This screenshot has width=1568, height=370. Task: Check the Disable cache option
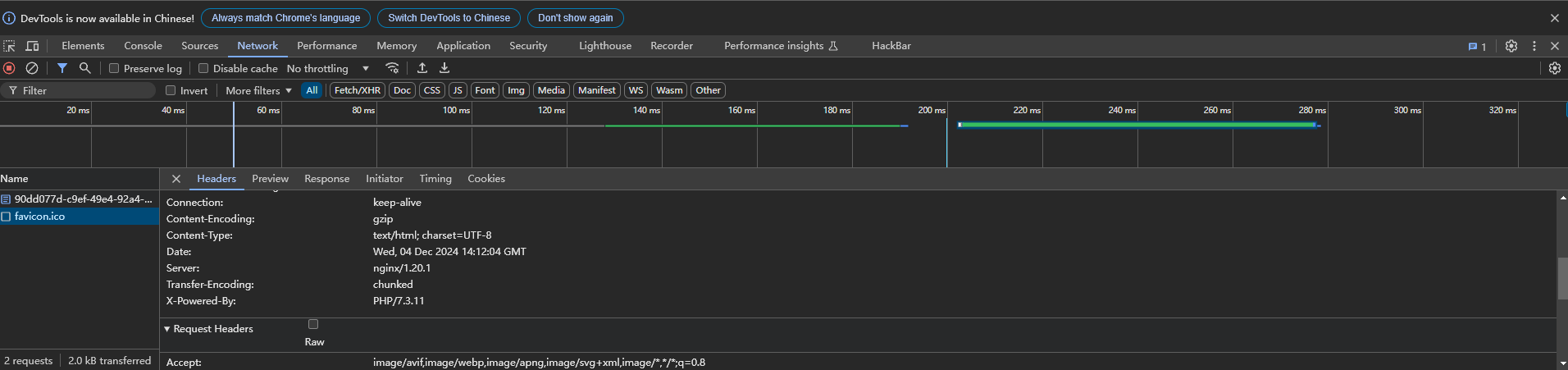click(x=203, y=69)
